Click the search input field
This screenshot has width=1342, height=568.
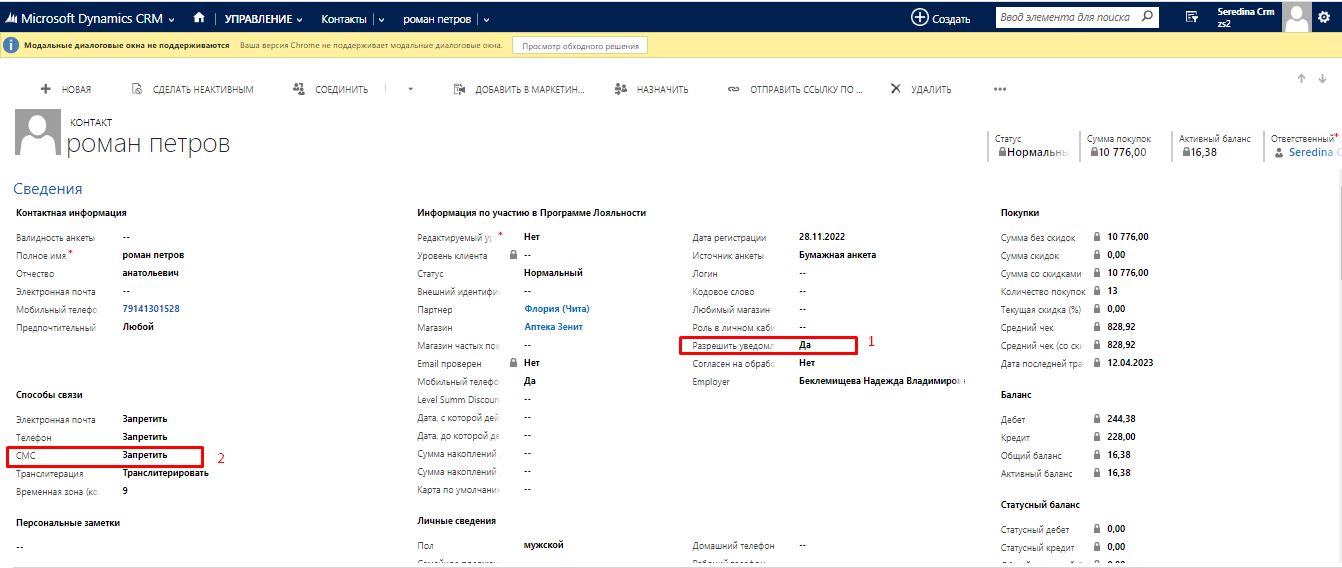tap(1065, 17)
